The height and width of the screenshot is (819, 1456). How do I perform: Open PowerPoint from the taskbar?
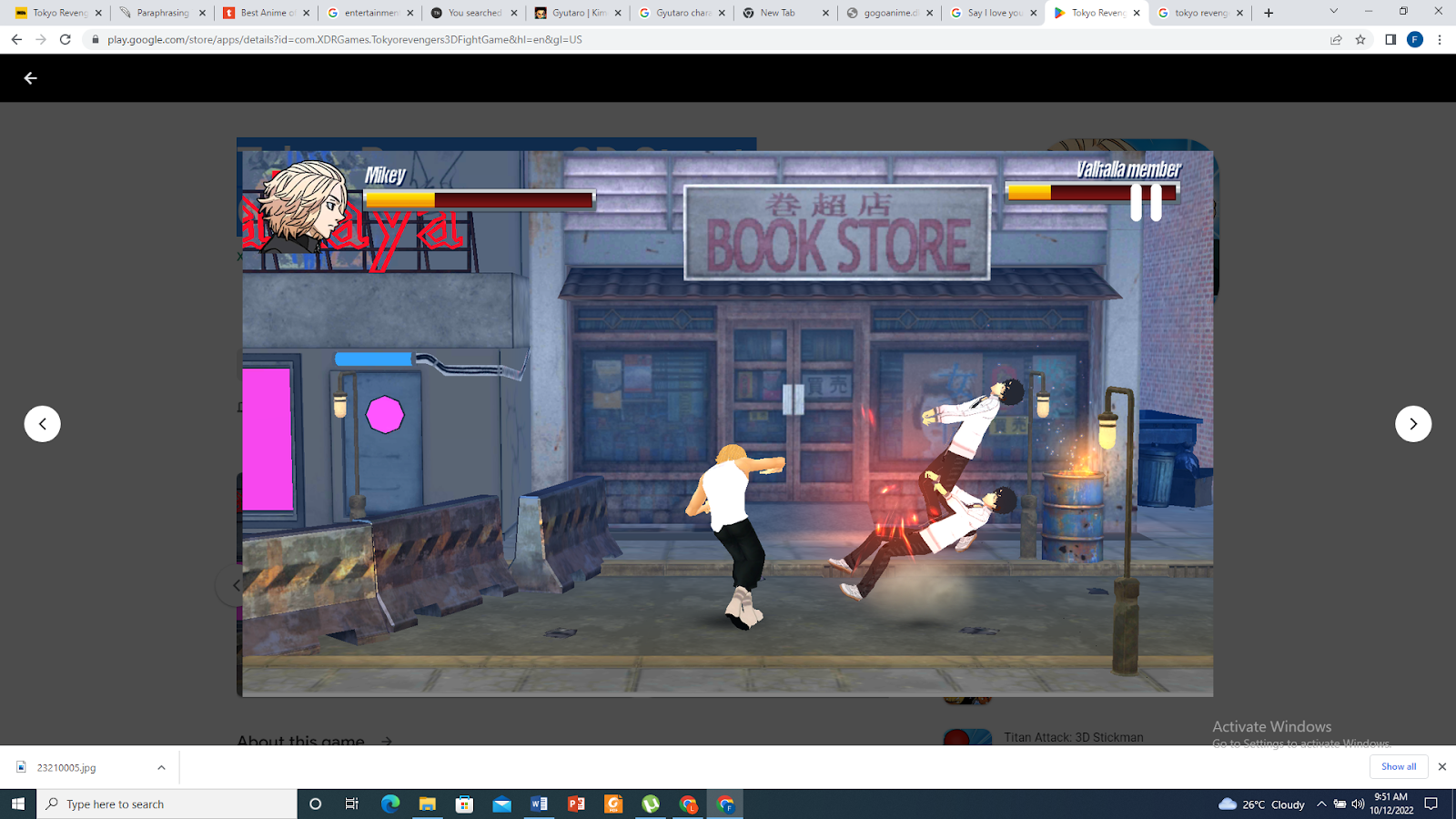tap(576, 804)
